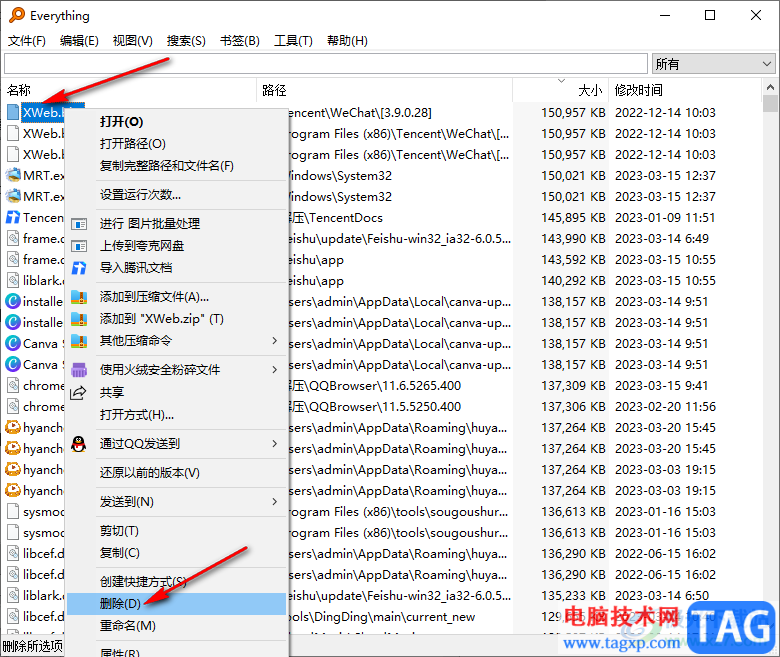Choose 打开方式(H)... entry
The height and width of the screenshot is (657, 780).
[137, 414]
